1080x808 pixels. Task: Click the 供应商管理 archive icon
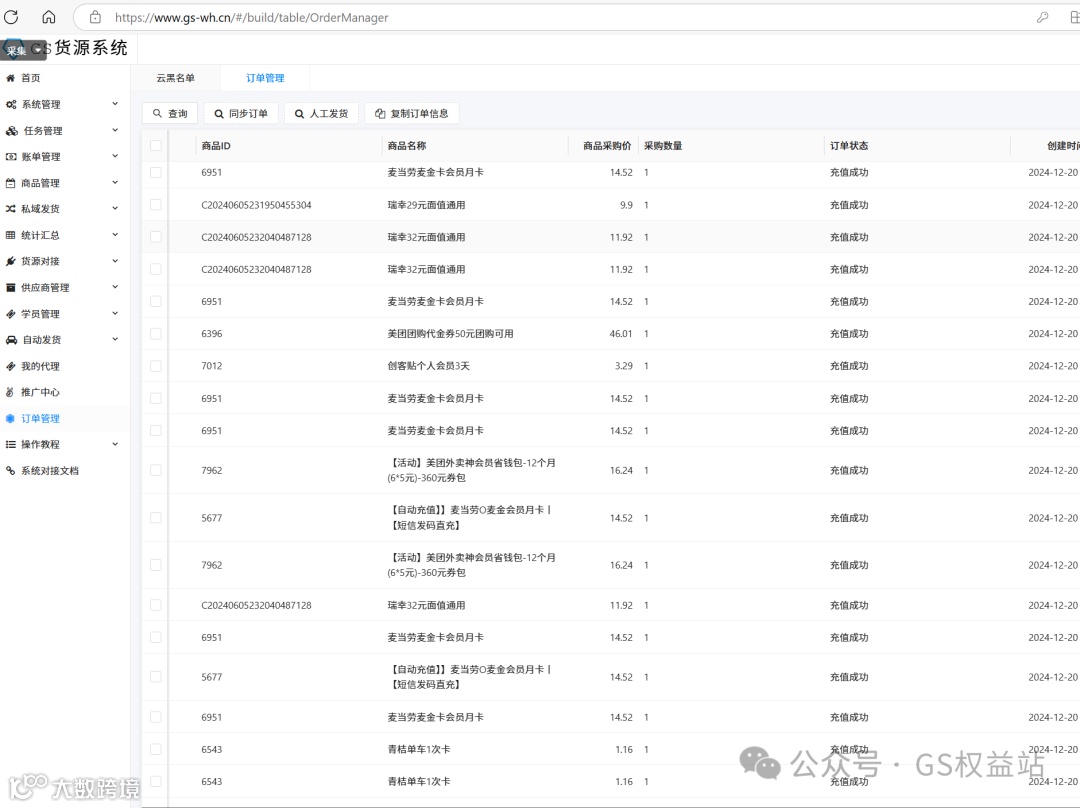point(10,287)
